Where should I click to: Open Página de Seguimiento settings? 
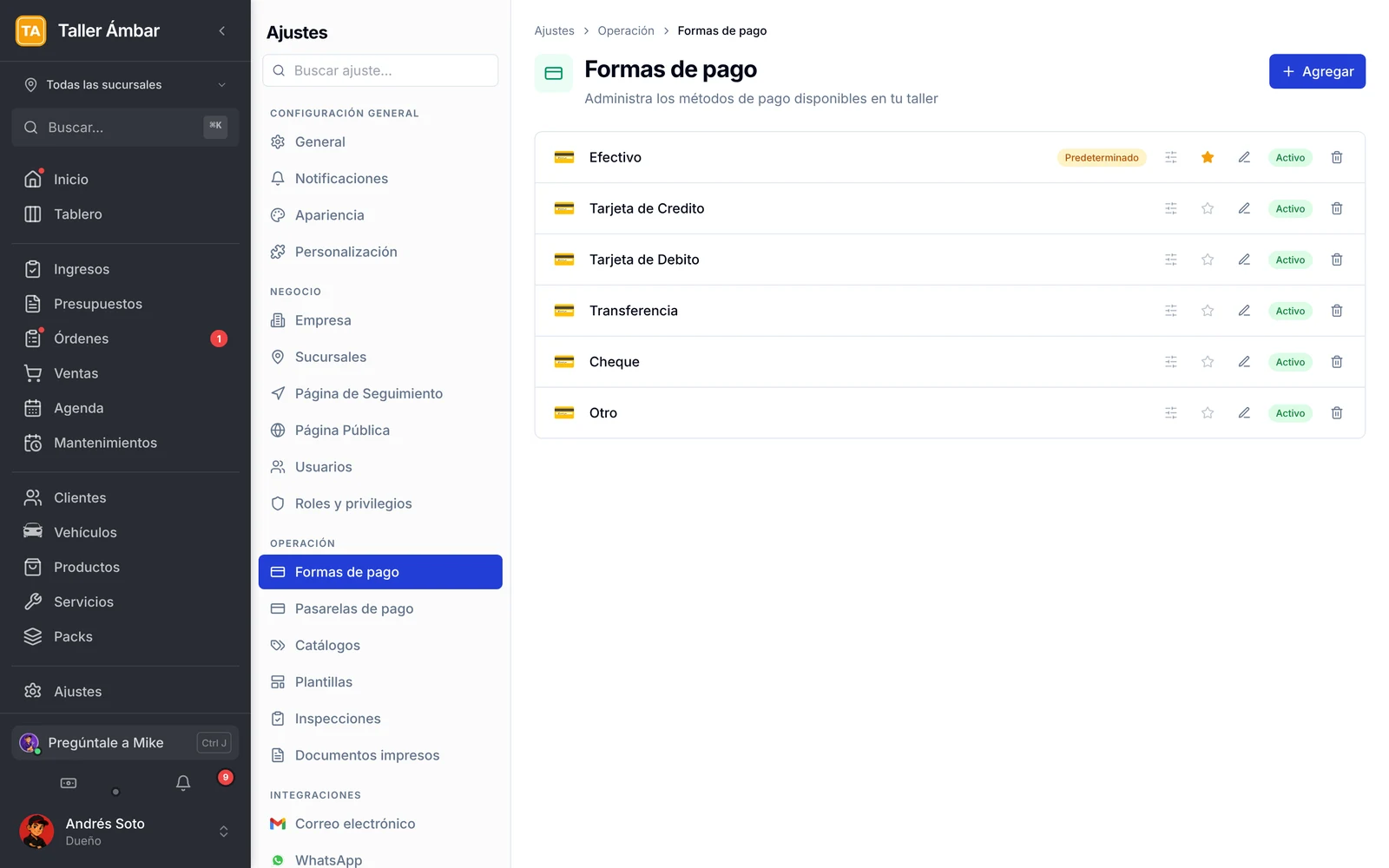[x=380, y=393]
